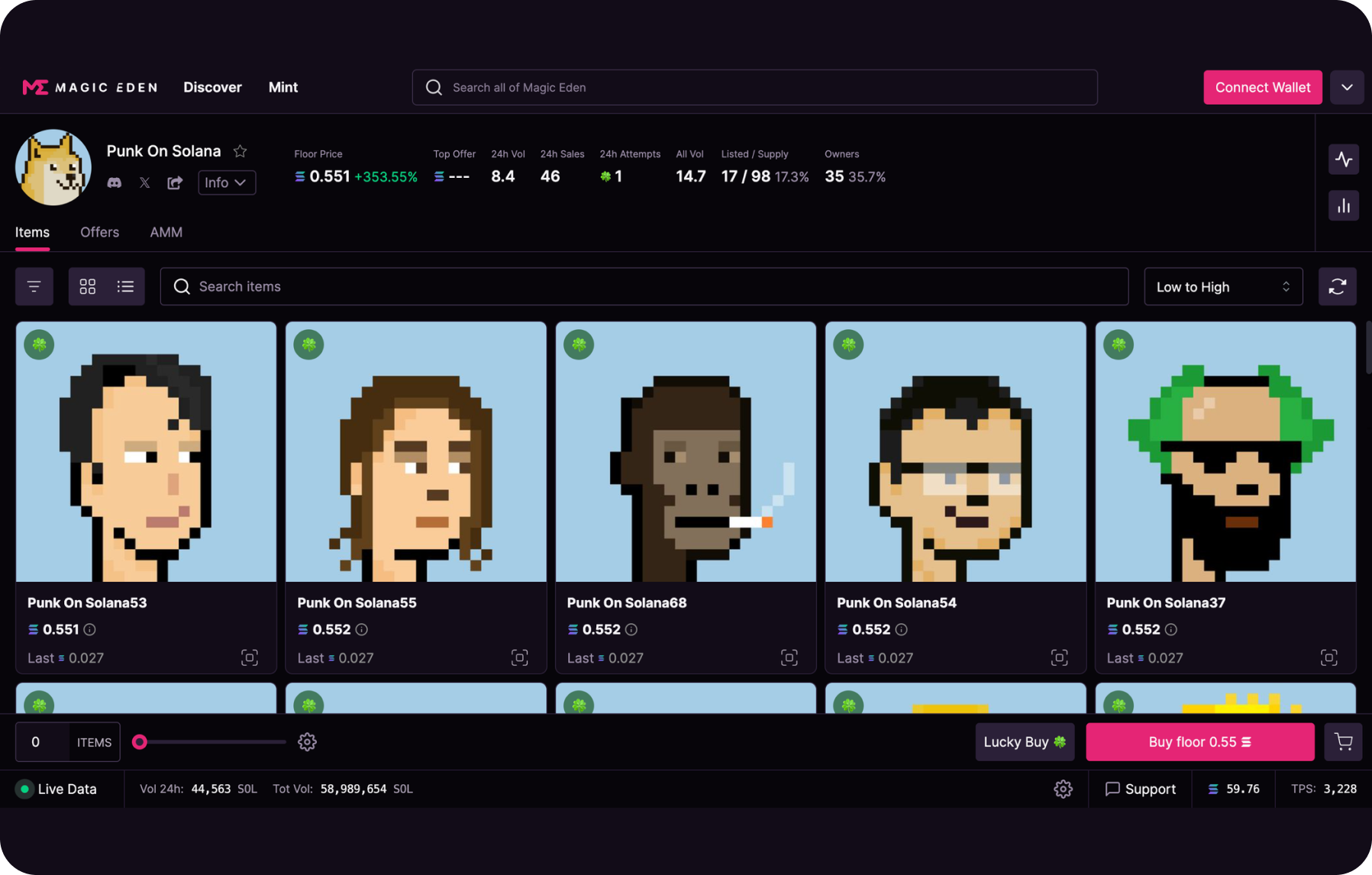This screenshot has height=875, width=1372.
Task: Click the lucky clover badge on Punk On Solana54
Action: pos(848,344)
